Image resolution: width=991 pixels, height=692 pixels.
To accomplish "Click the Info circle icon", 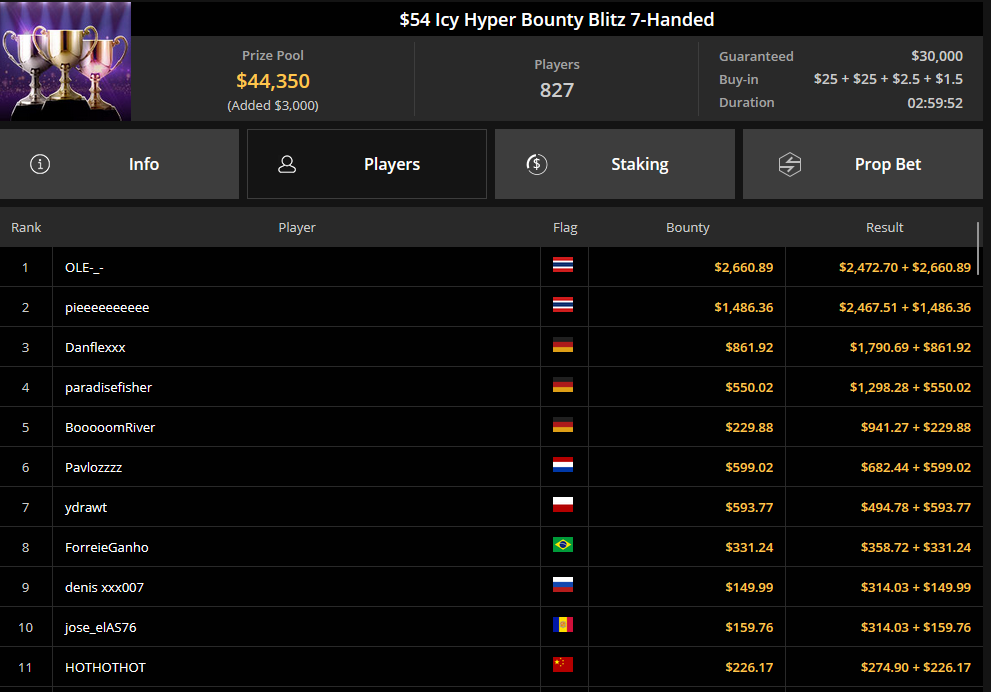I will [40, 164].
